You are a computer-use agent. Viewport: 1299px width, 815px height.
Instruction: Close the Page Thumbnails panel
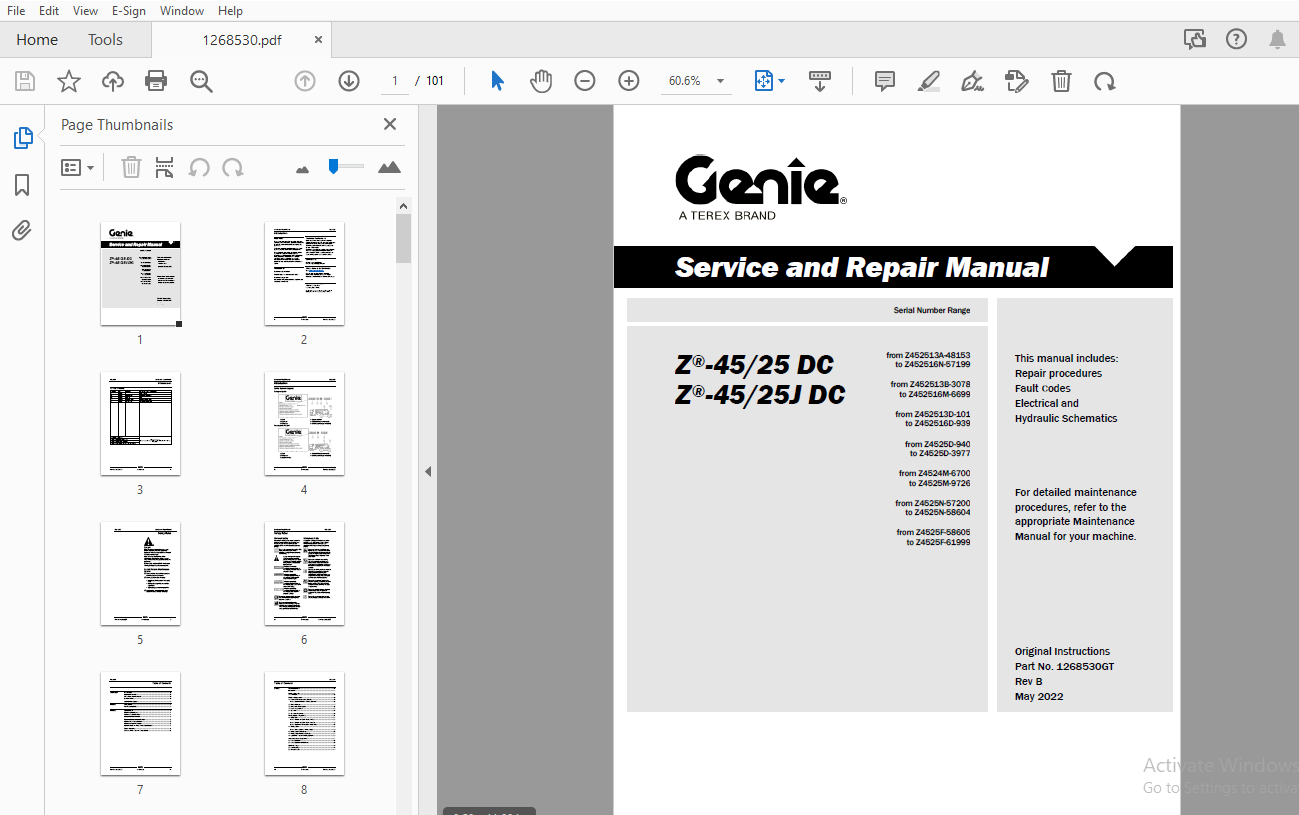[x=390, y=124]
